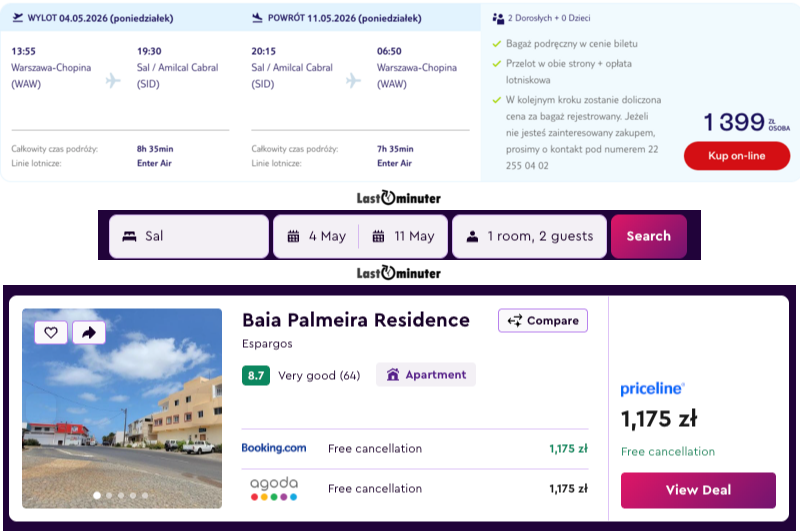Open the 11 May check-out date picker
800x531 pixels.
405,237
